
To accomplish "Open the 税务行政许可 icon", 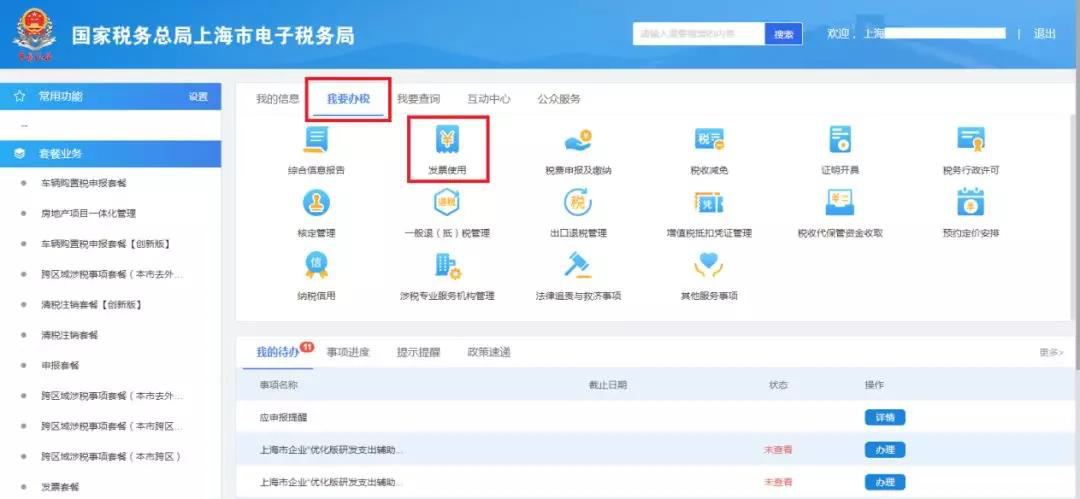I will 970,141.
